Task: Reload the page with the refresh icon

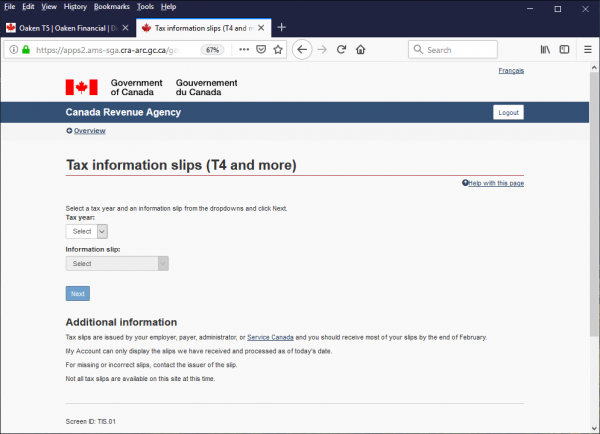Action: pyautogui.click(x=341, y=49)
